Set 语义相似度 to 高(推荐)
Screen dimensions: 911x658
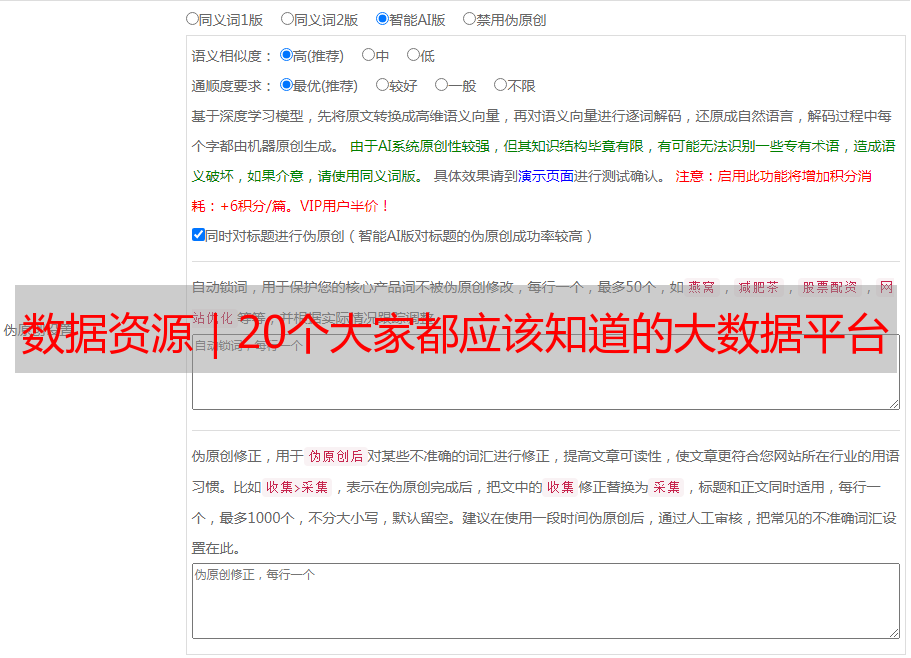[286, 55]
